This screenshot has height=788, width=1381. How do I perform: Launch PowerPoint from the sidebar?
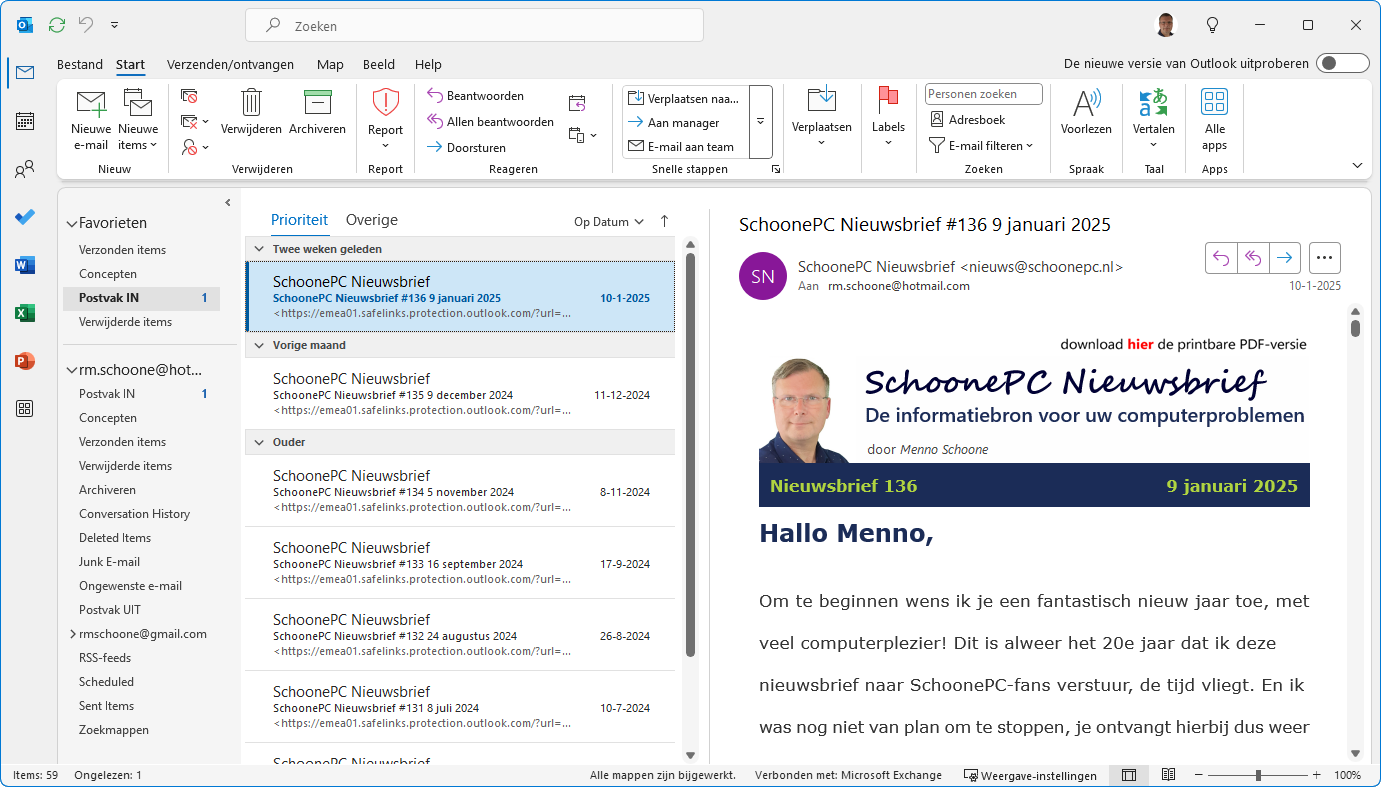[x=25, y=361]
